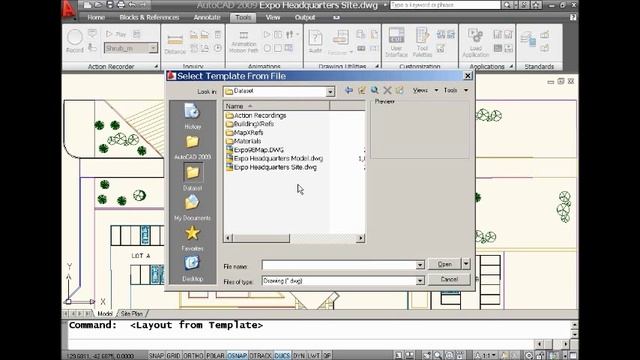The height and width of the screenshot is (360, 640).
Task: Open the Dataset place in sidebar
Action: click(192, 178)
